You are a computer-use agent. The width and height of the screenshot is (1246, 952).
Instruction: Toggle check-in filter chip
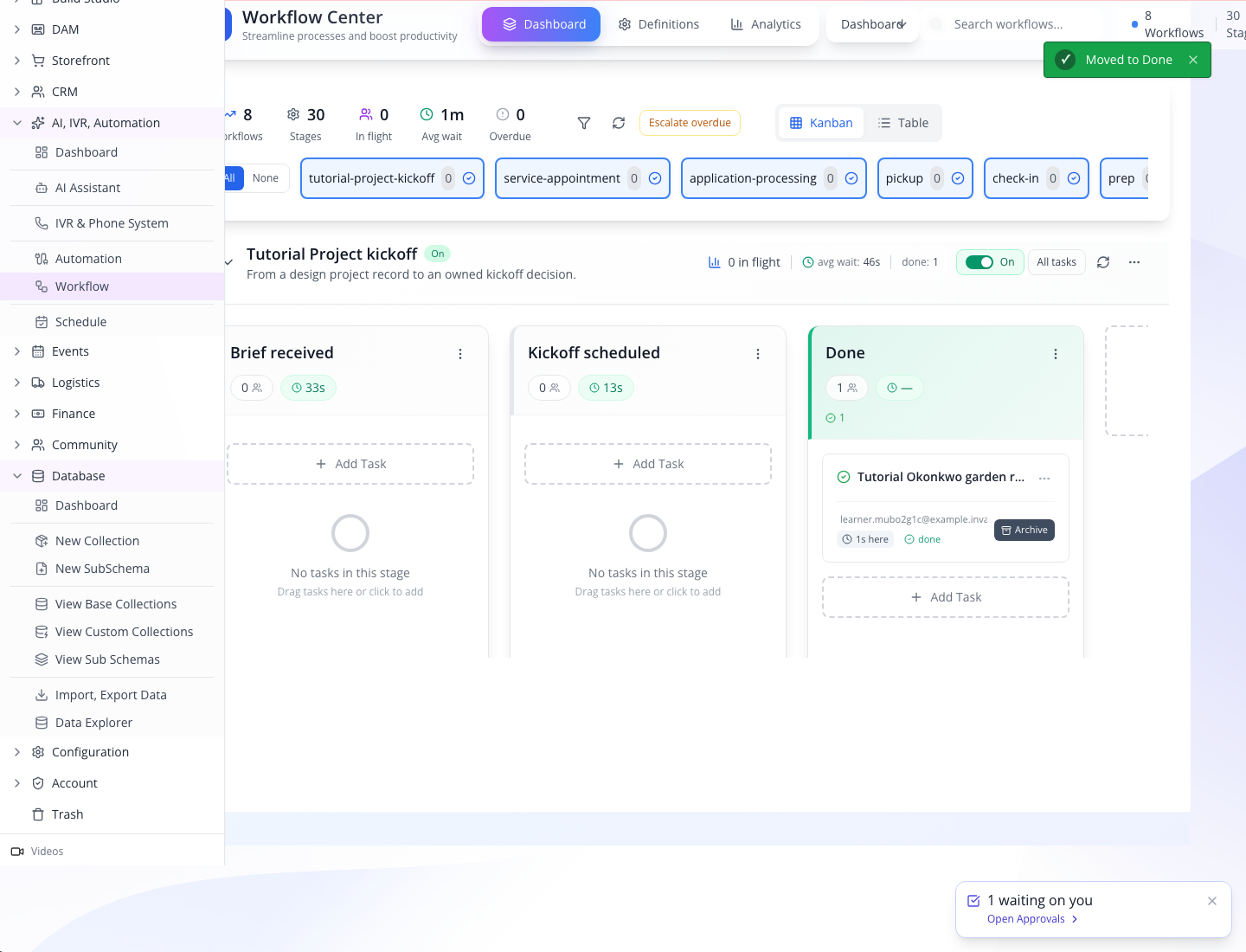pos(1037,178)
